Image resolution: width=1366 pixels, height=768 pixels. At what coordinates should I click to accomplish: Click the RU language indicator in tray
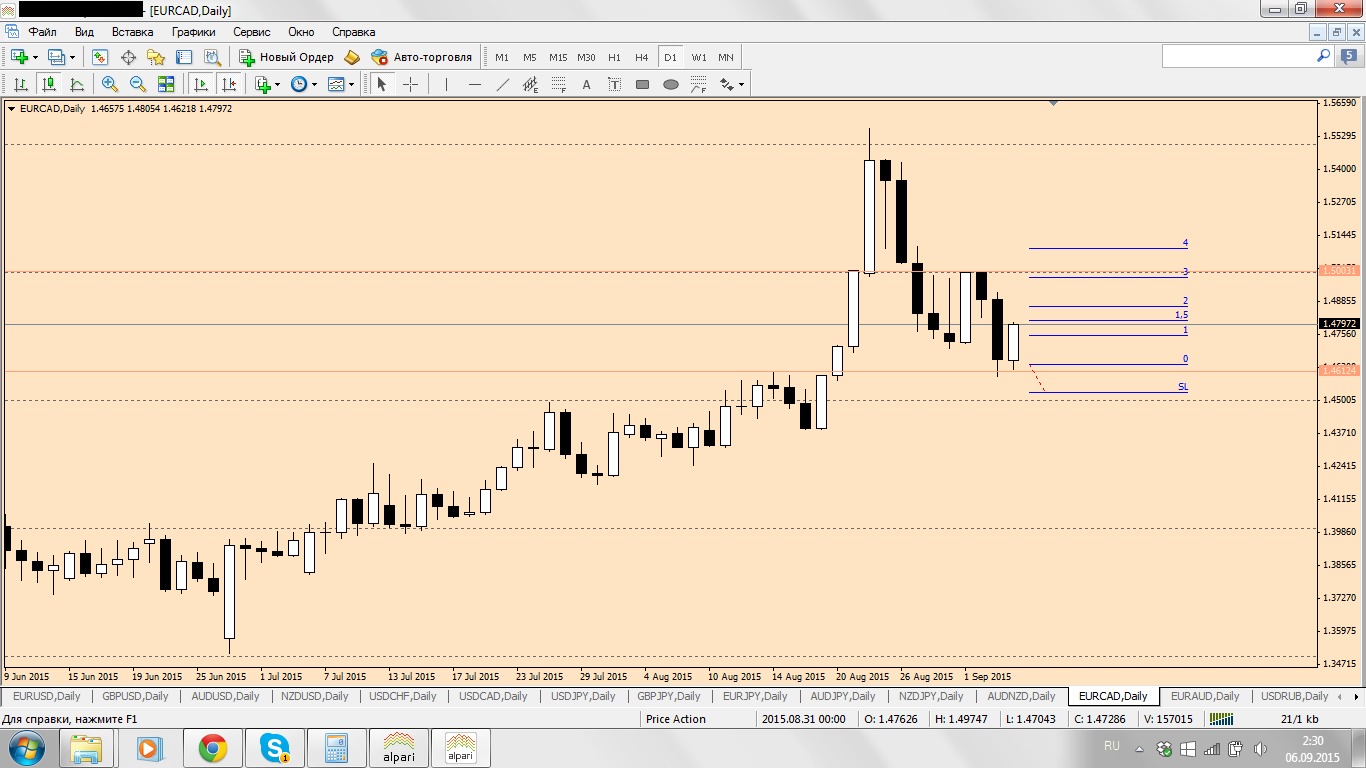pos(1111,746)
